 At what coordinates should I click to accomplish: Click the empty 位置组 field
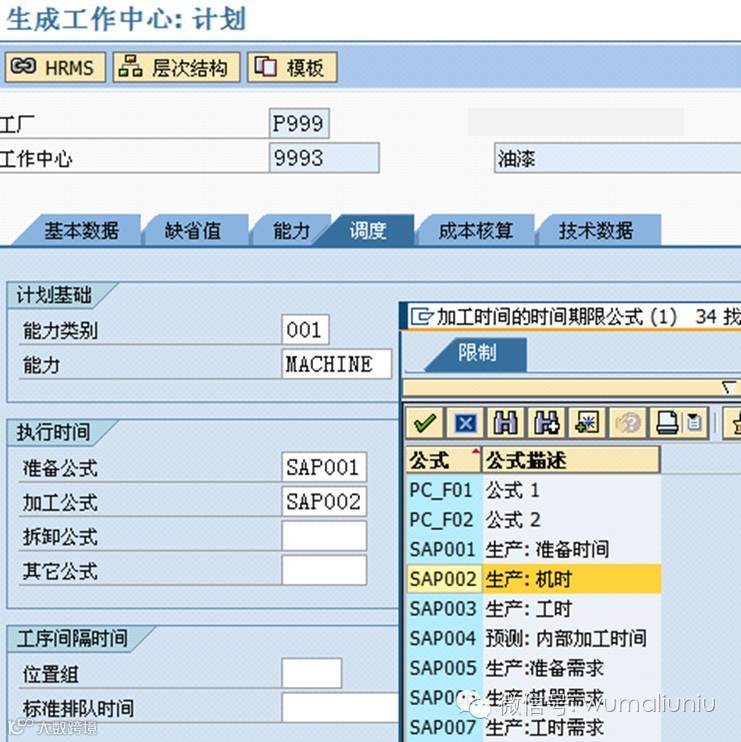311,673
